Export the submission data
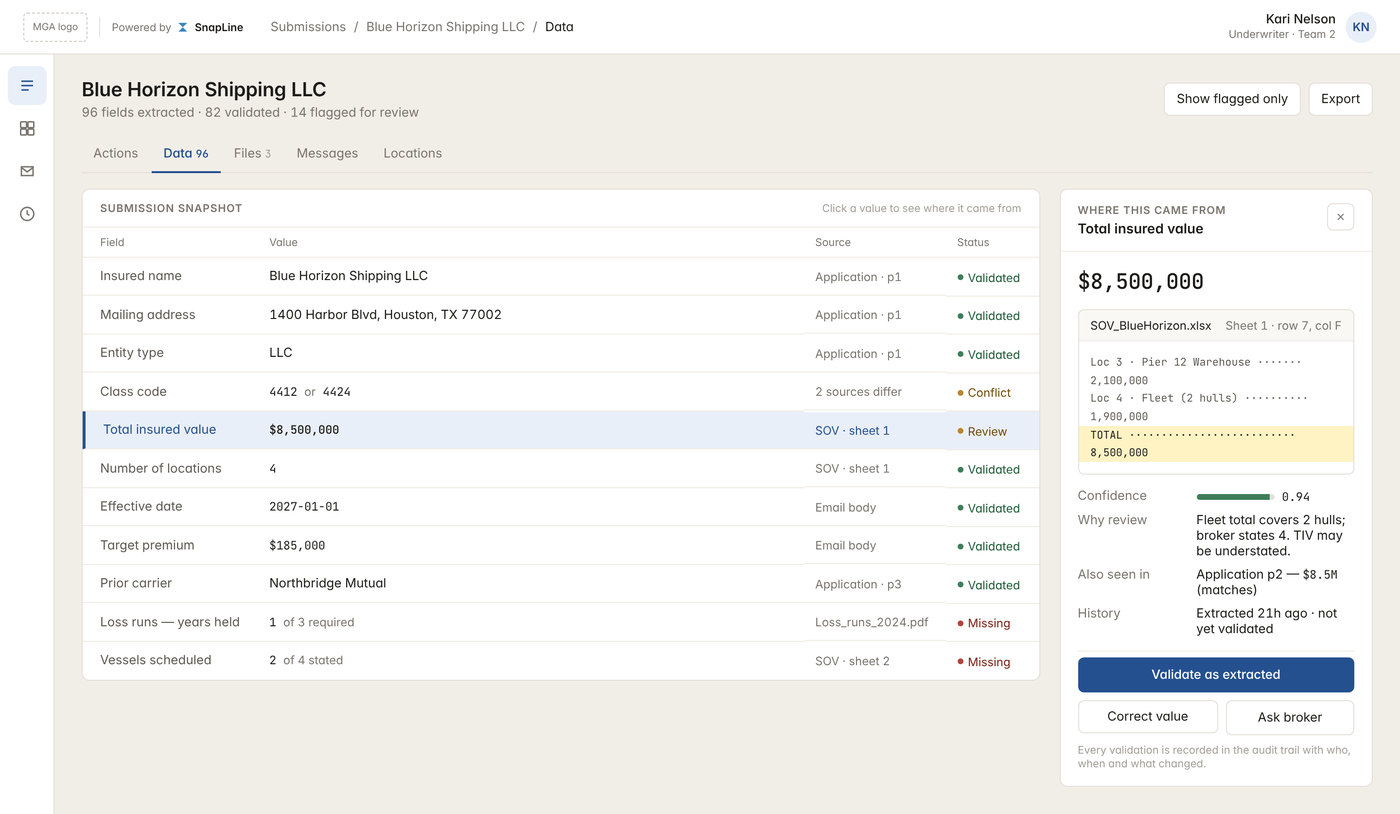 tap(1340, 99)
